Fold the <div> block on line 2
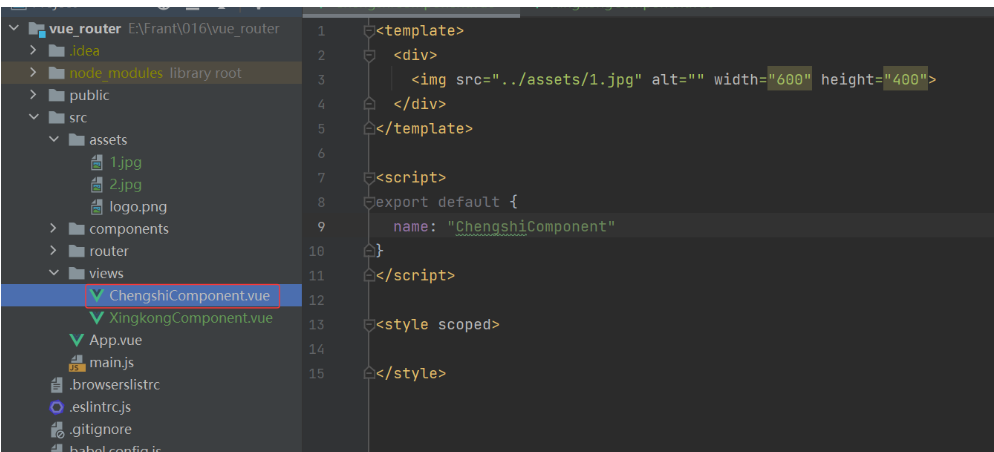Image resolution: width=994 pixels, height=452 pixels. coord(369,55)
